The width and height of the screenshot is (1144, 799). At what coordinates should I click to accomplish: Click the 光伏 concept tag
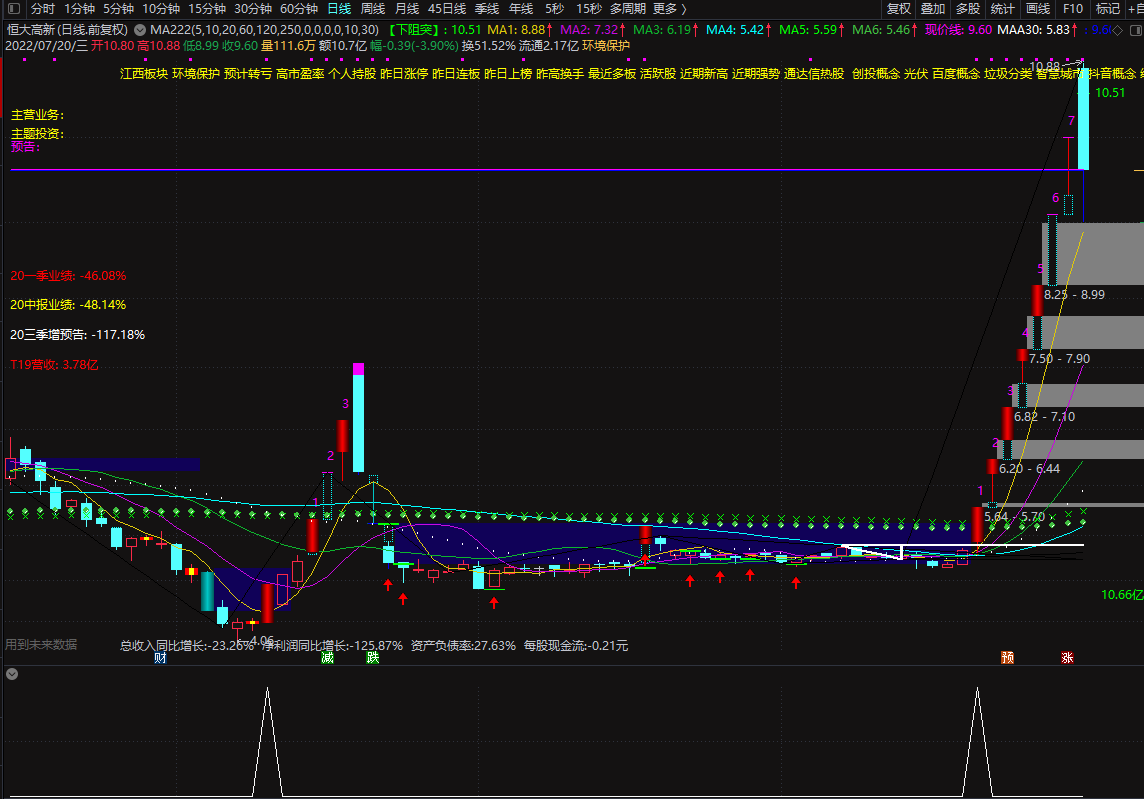coord(916,74)
